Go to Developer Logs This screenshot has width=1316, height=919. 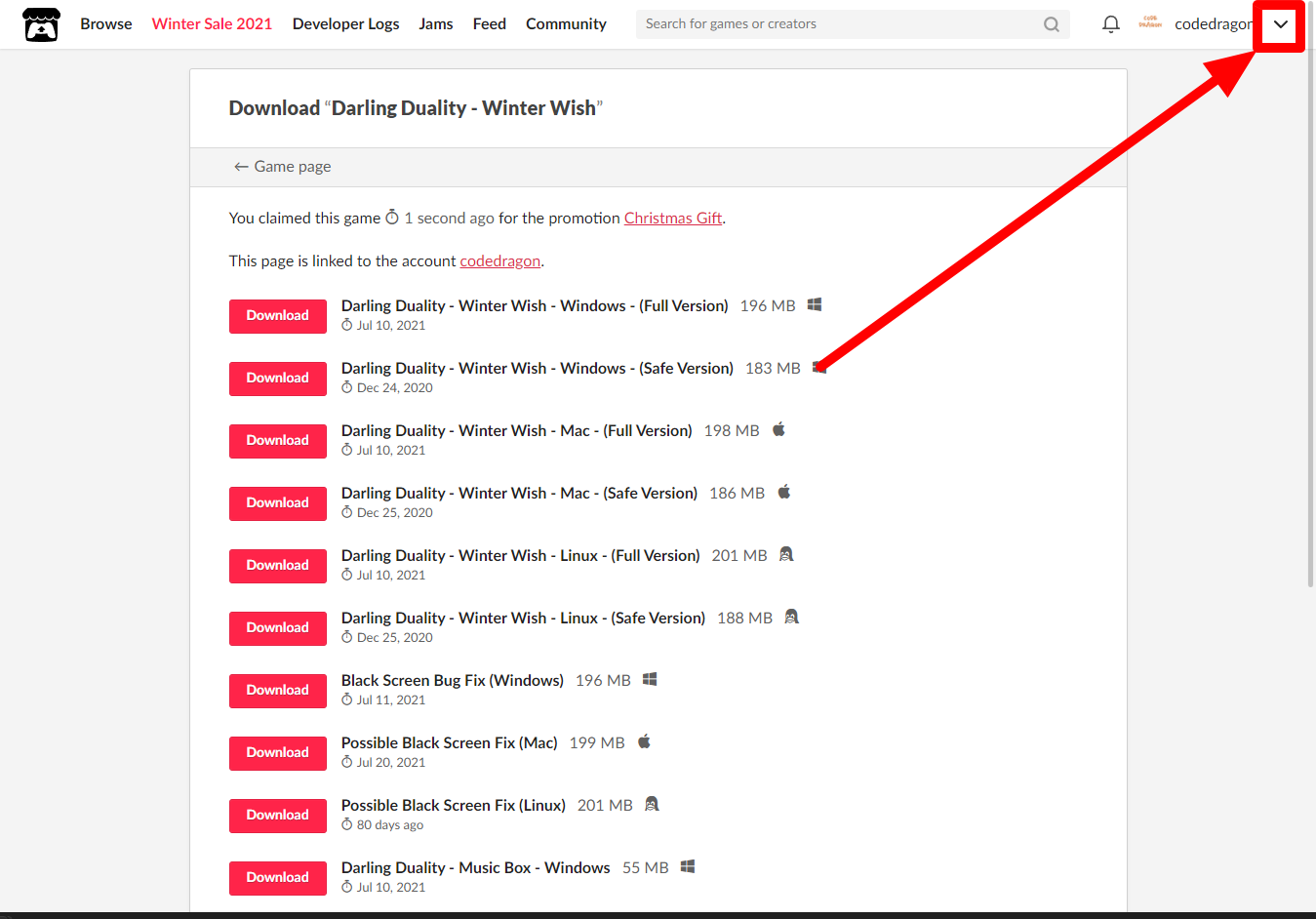[345, 23]
